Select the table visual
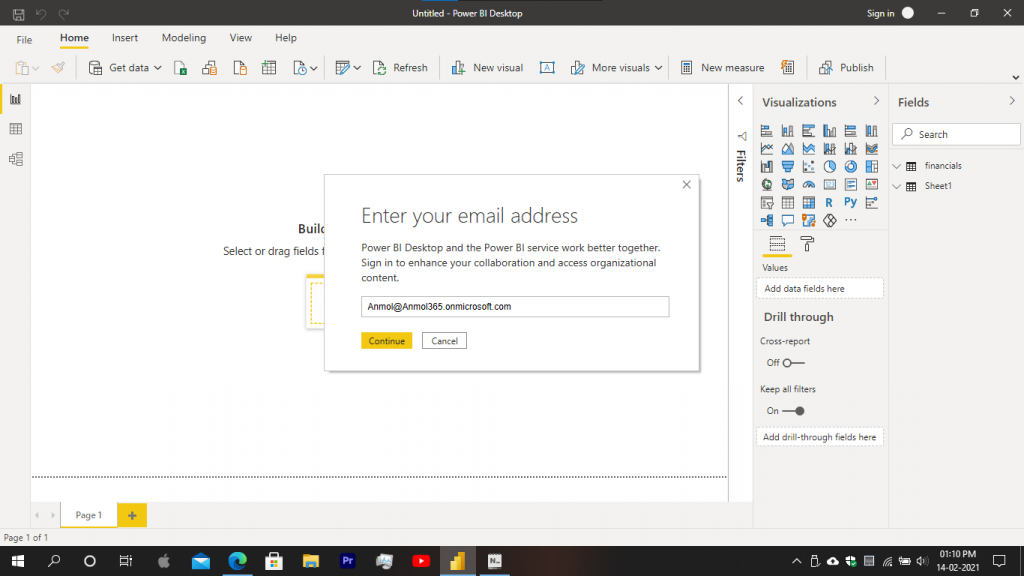Screen dimensions: 1024x576 tap(788, 202)
